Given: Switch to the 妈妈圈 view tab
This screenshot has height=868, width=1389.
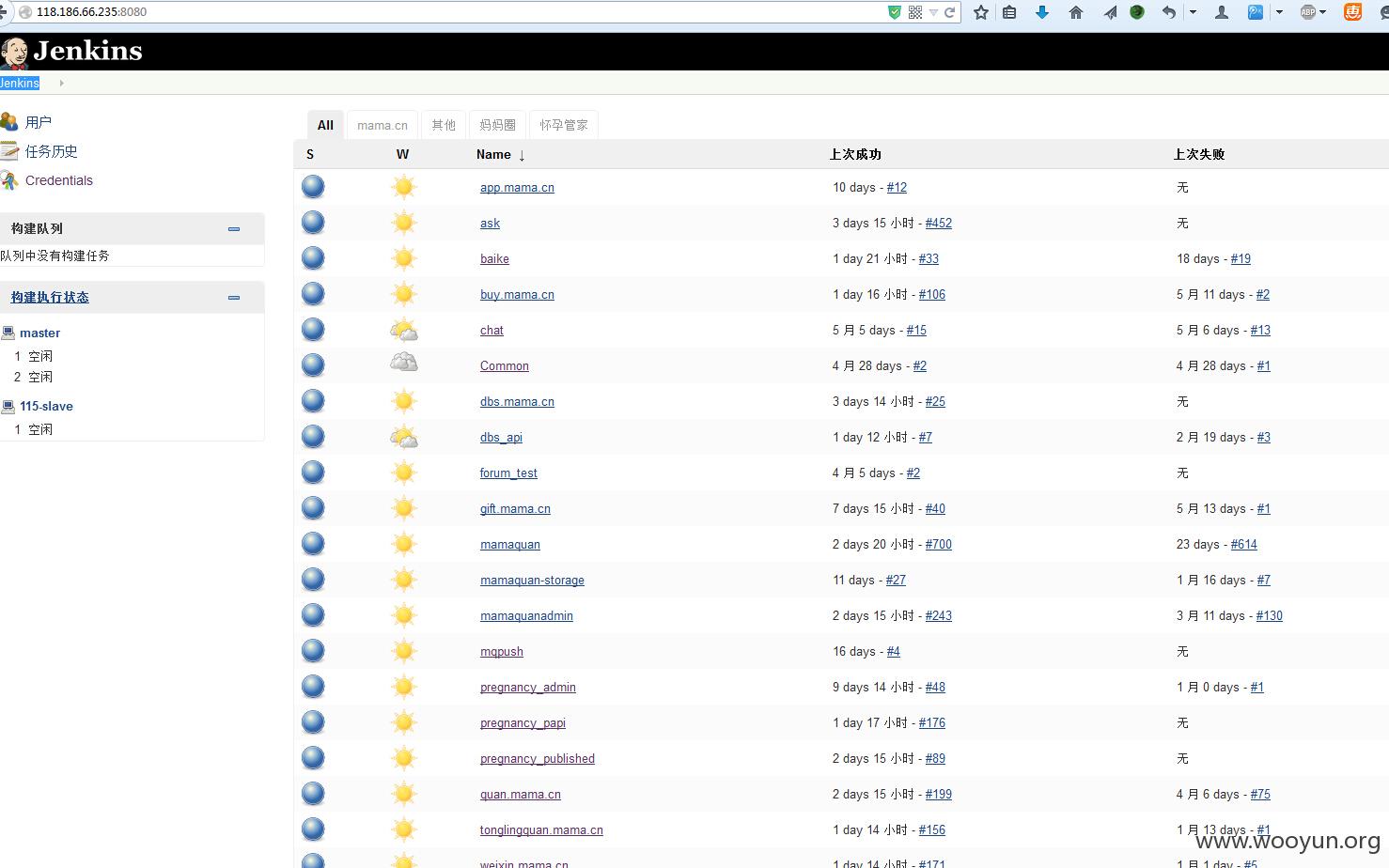Looking at the screenshot, I should click(x=497, y=125).
